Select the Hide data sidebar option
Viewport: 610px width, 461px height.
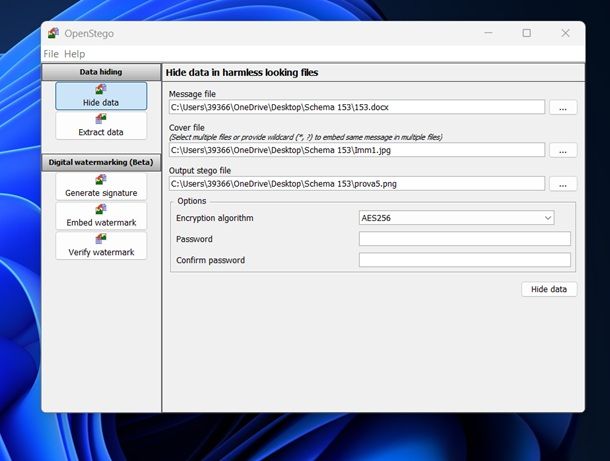[101, 96]
